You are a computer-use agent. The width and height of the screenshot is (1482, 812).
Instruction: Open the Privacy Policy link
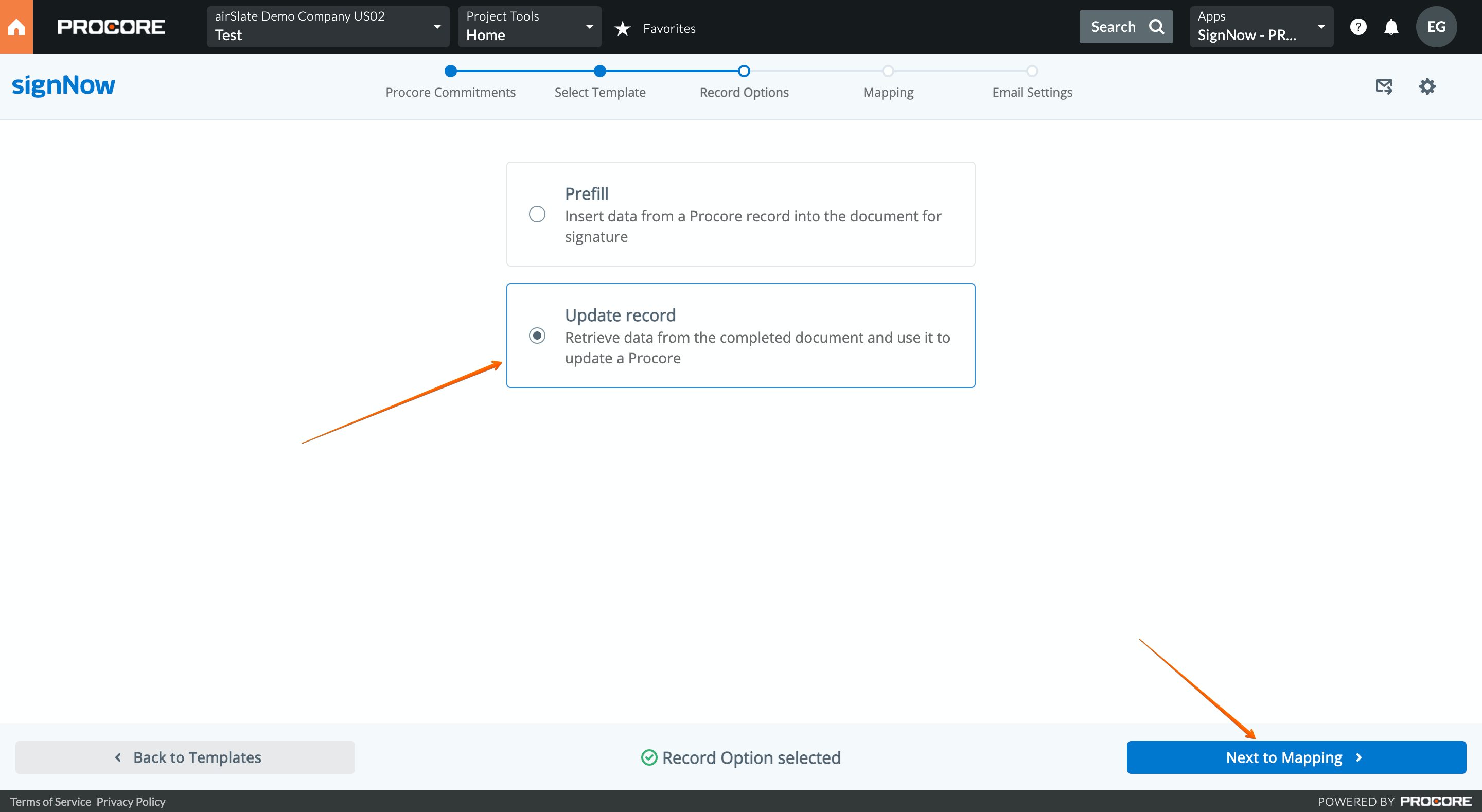click(131, 802)
